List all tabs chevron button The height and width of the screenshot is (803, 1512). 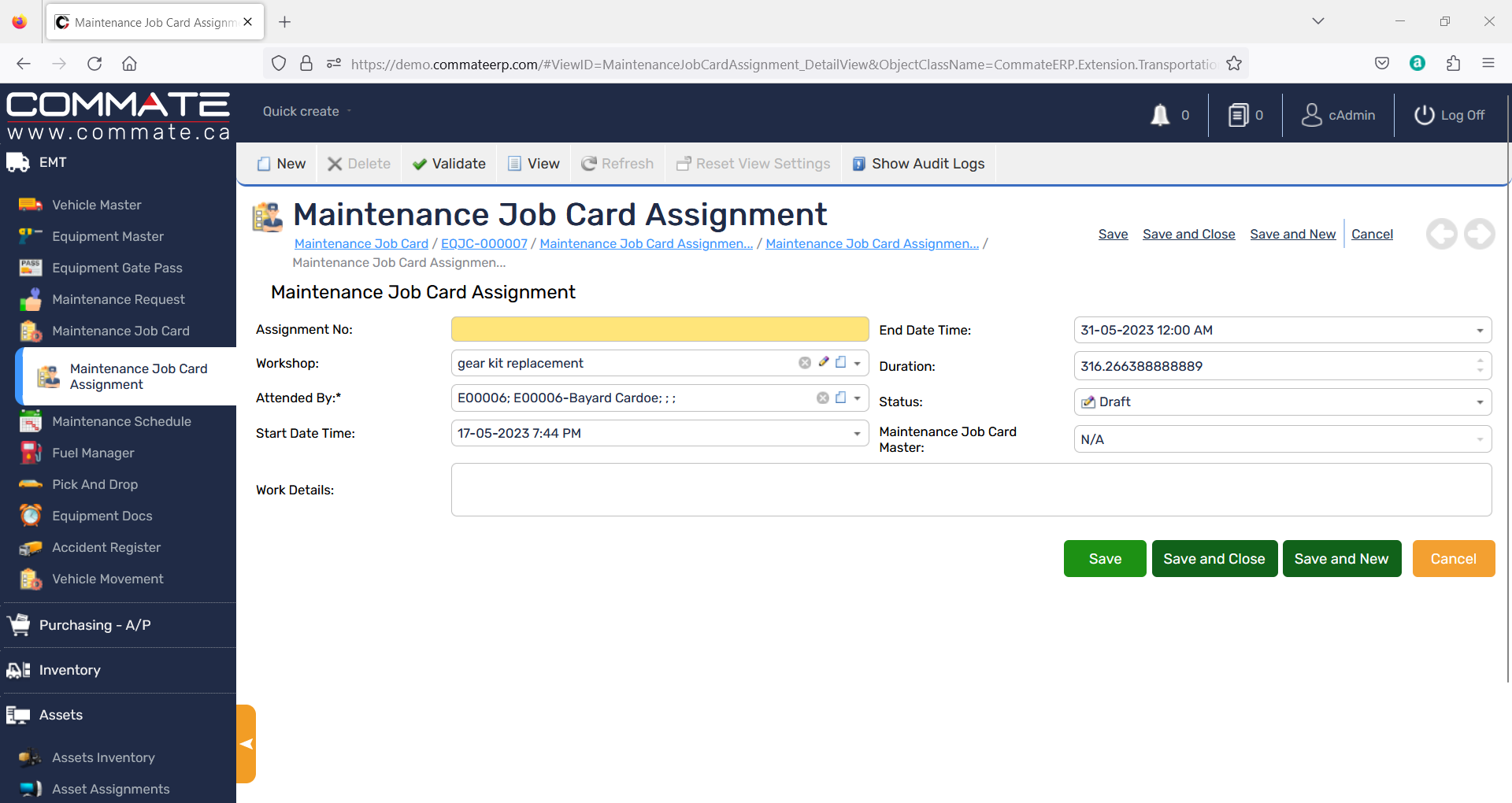click(x=1318, y=21)
